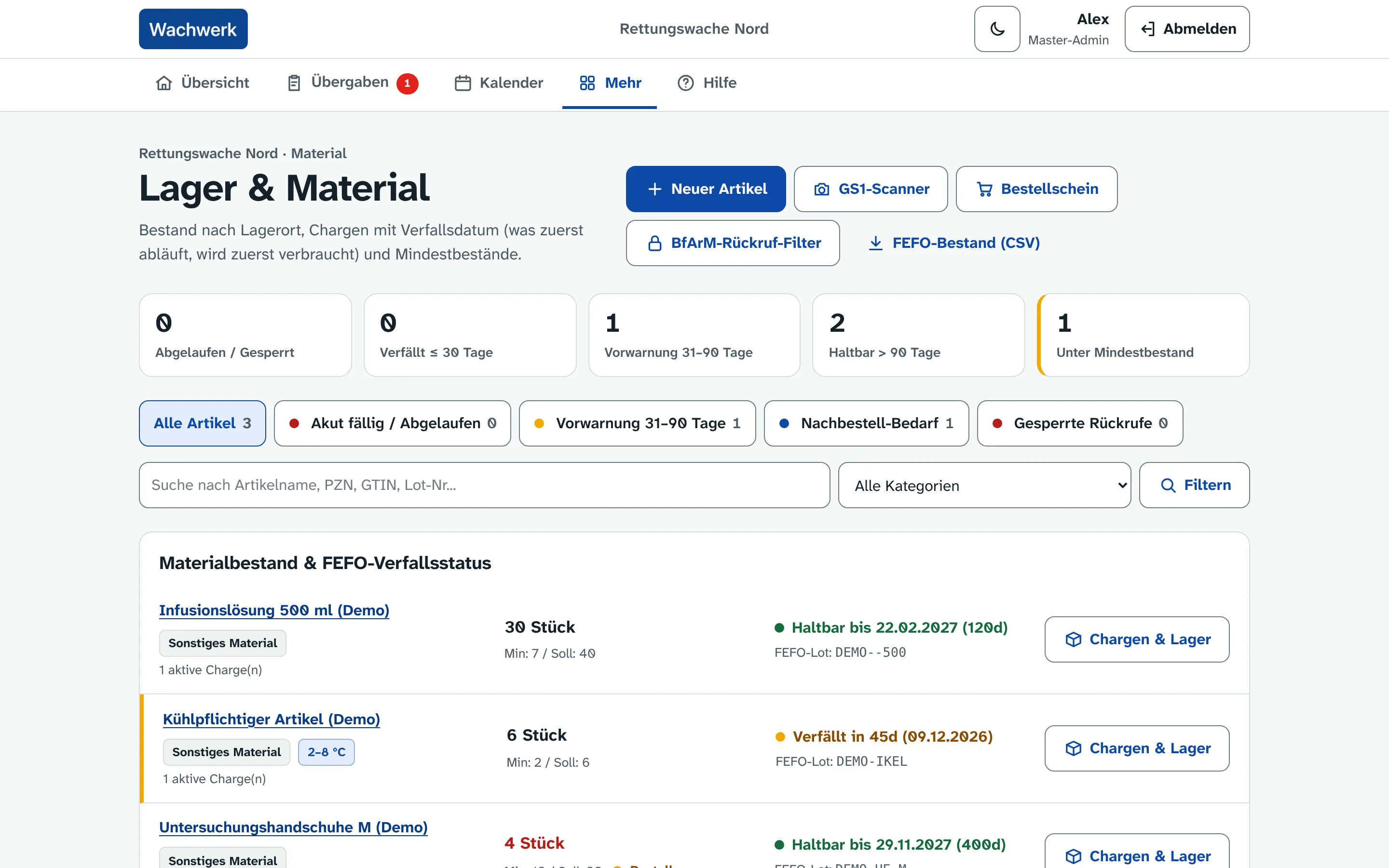The image size is (1389, 868).
Task: Filter by Akut fällig / Abgelaufen
Action: (x=393, y=423)
